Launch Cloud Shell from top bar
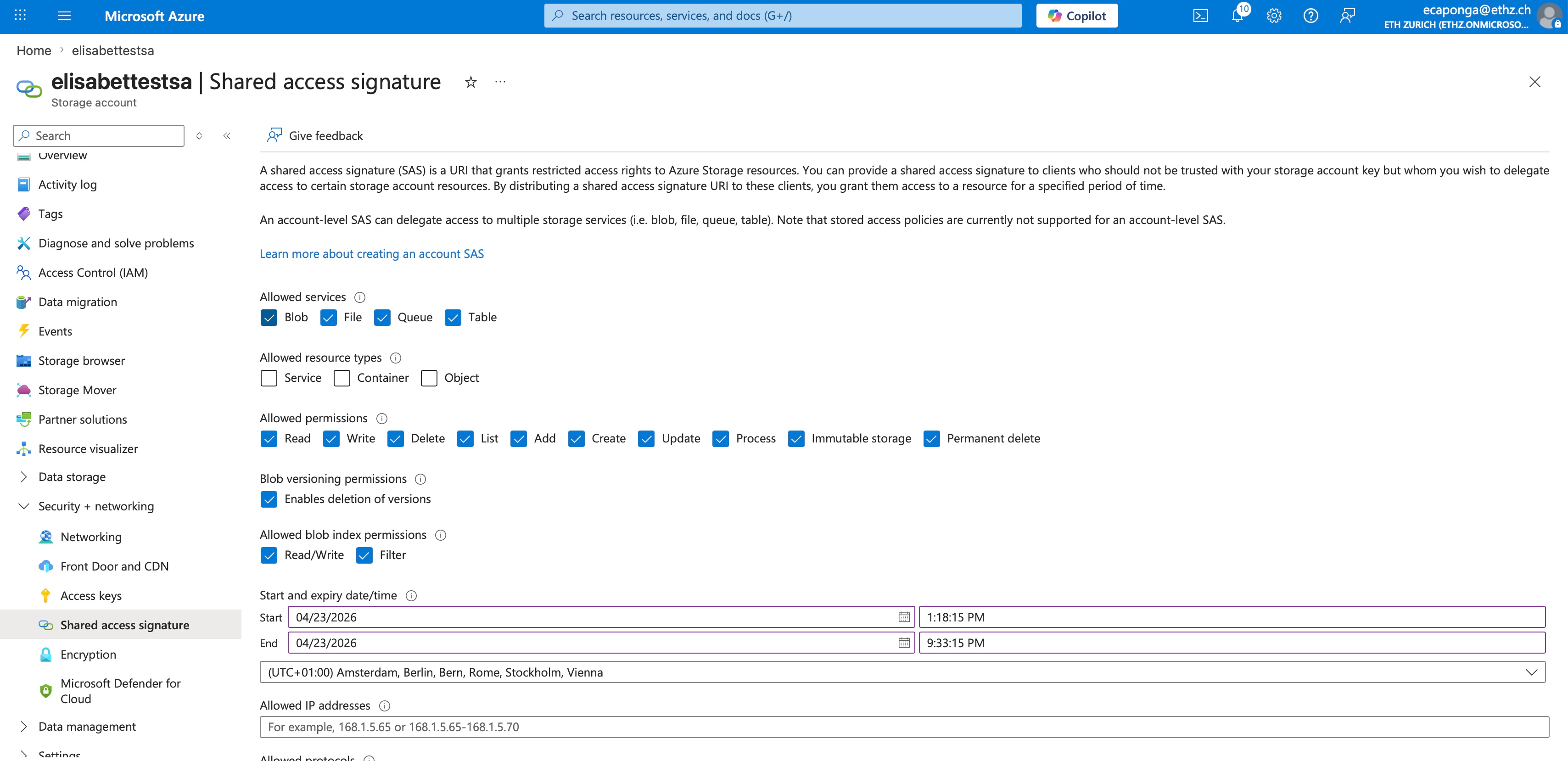This screenshot has width=1568, height=761. click(1200, 16)
